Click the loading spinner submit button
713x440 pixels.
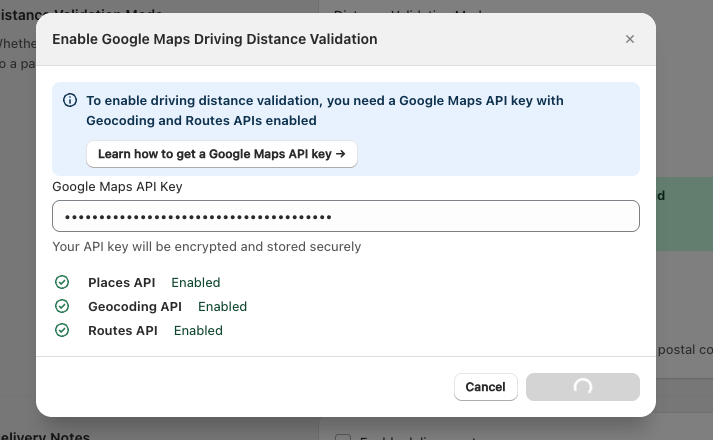pos(583,387)
